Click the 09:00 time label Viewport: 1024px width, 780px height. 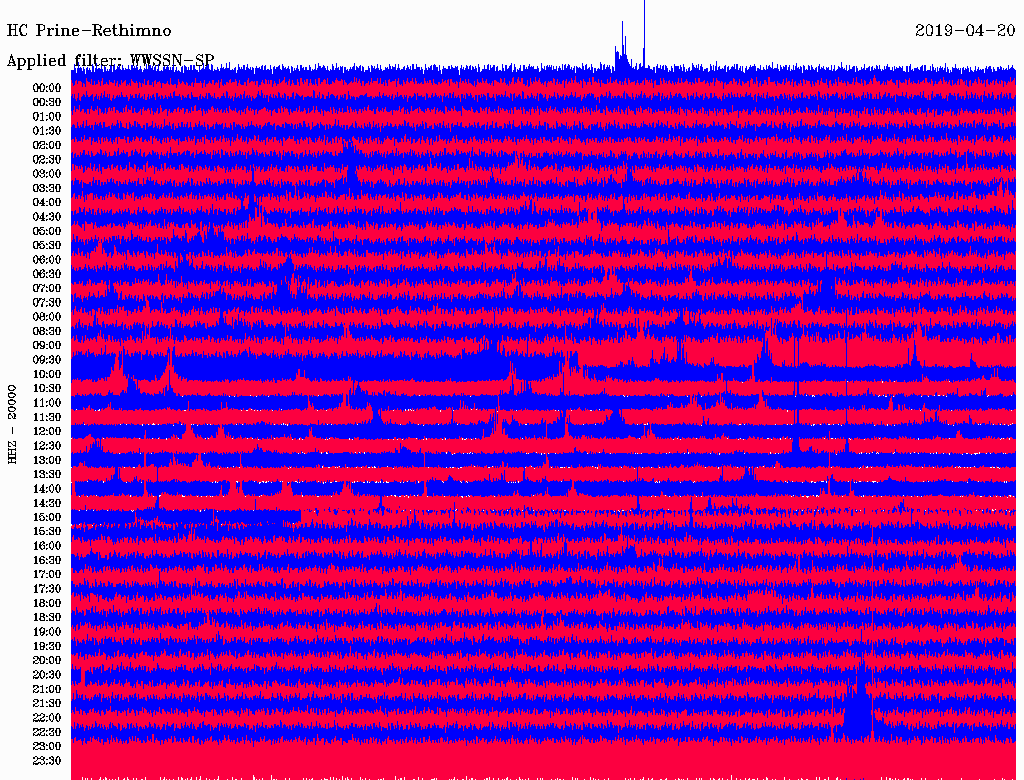(47, 346)
